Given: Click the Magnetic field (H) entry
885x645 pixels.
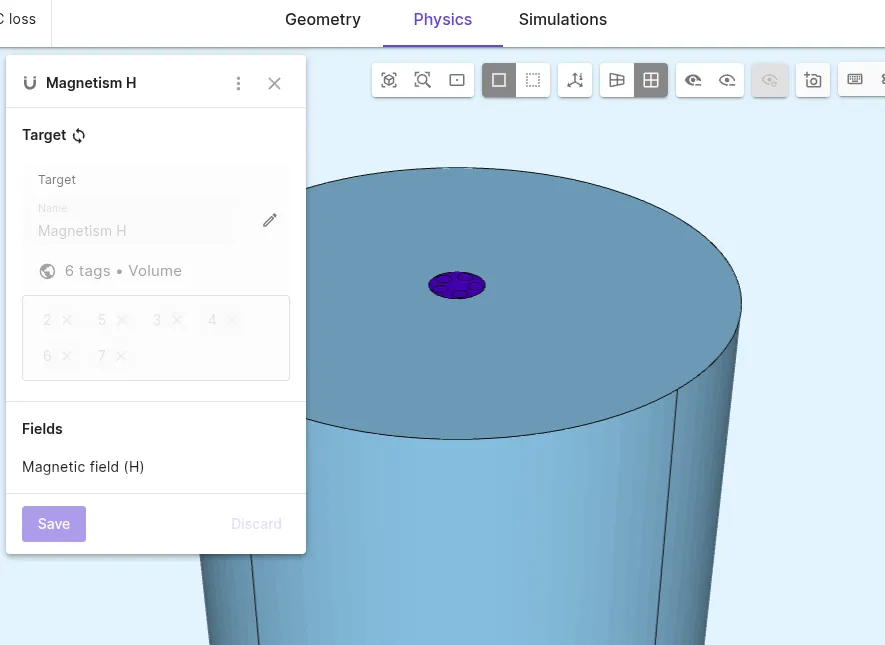Looking at the screenshot, I should (x=83, y=467).
